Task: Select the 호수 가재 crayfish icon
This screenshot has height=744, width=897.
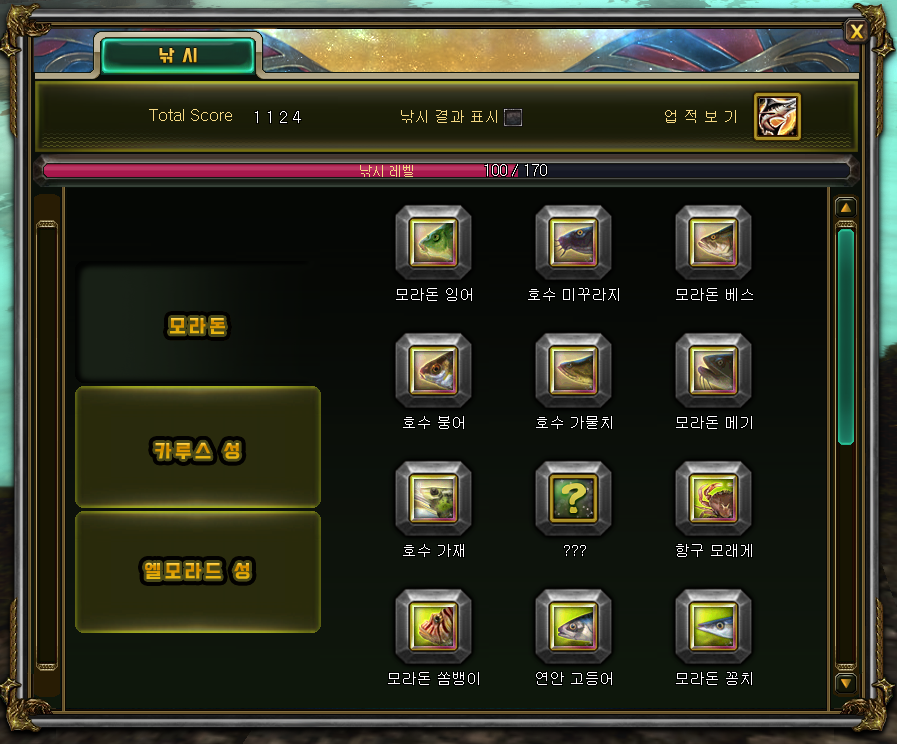Action: tap(434, 499)
